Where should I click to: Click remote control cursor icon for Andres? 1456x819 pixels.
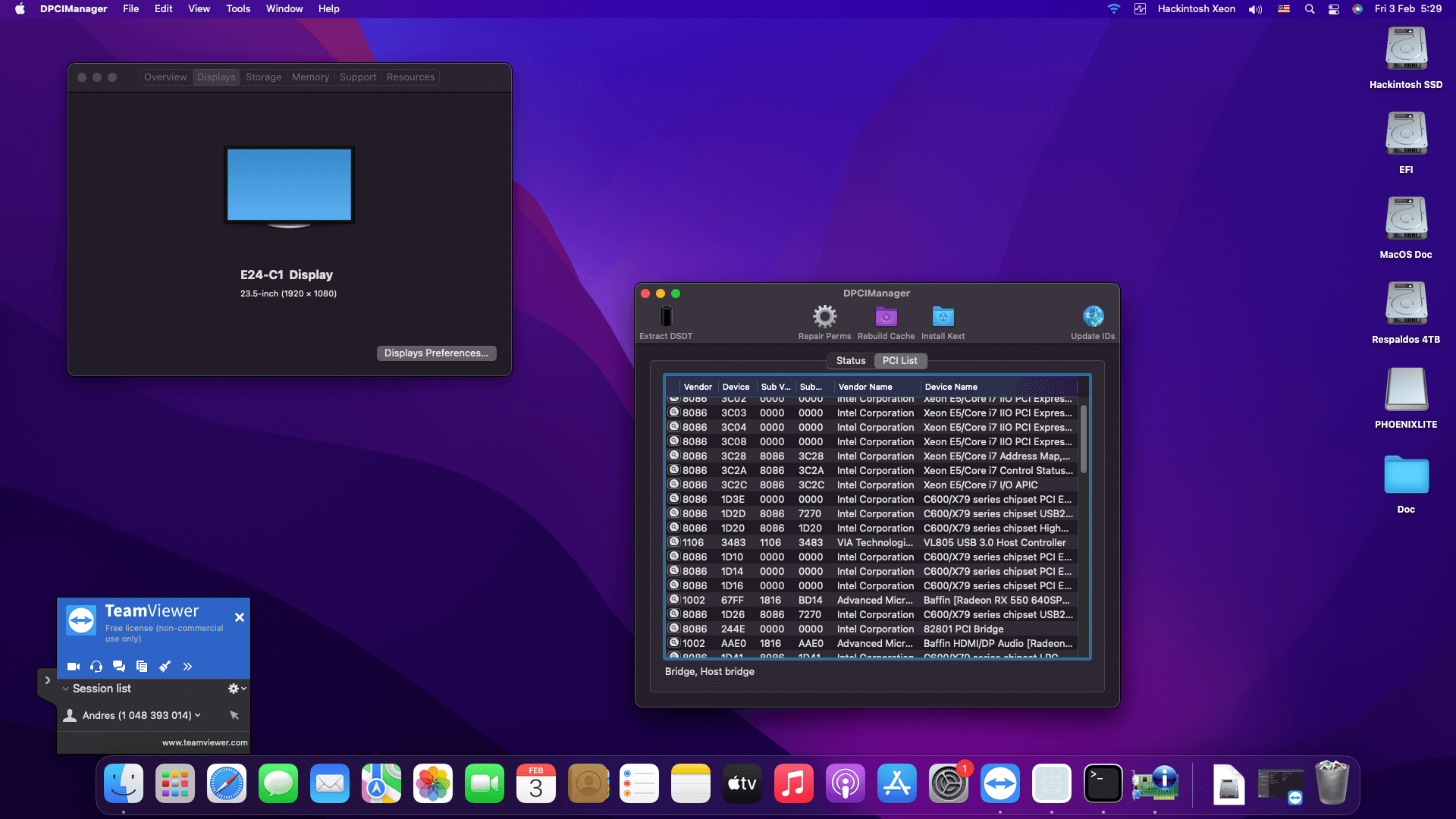tap(234, 715)
